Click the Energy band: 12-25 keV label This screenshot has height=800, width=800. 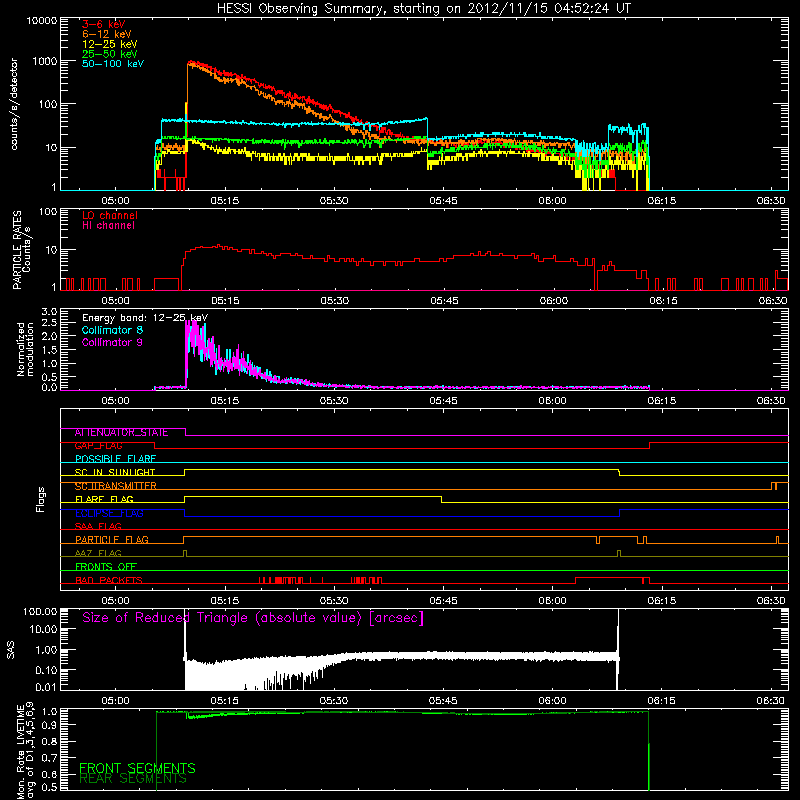pyautogui.click(x=145, y=318)
